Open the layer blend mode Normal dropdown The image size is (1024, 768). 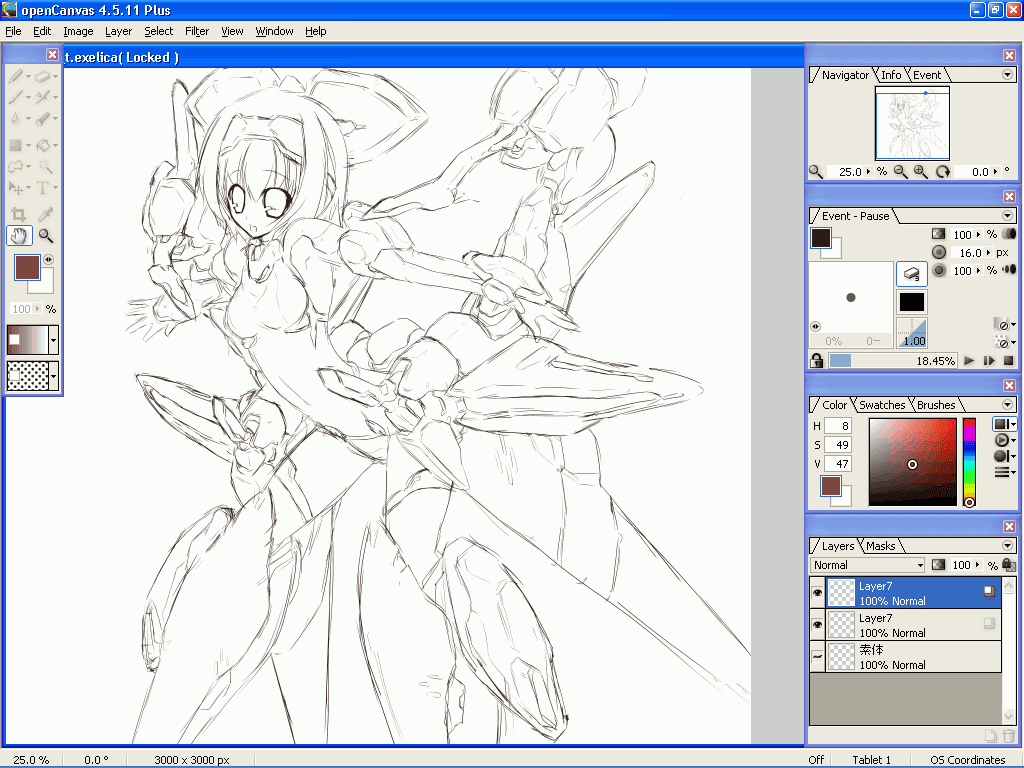(868, 565)
